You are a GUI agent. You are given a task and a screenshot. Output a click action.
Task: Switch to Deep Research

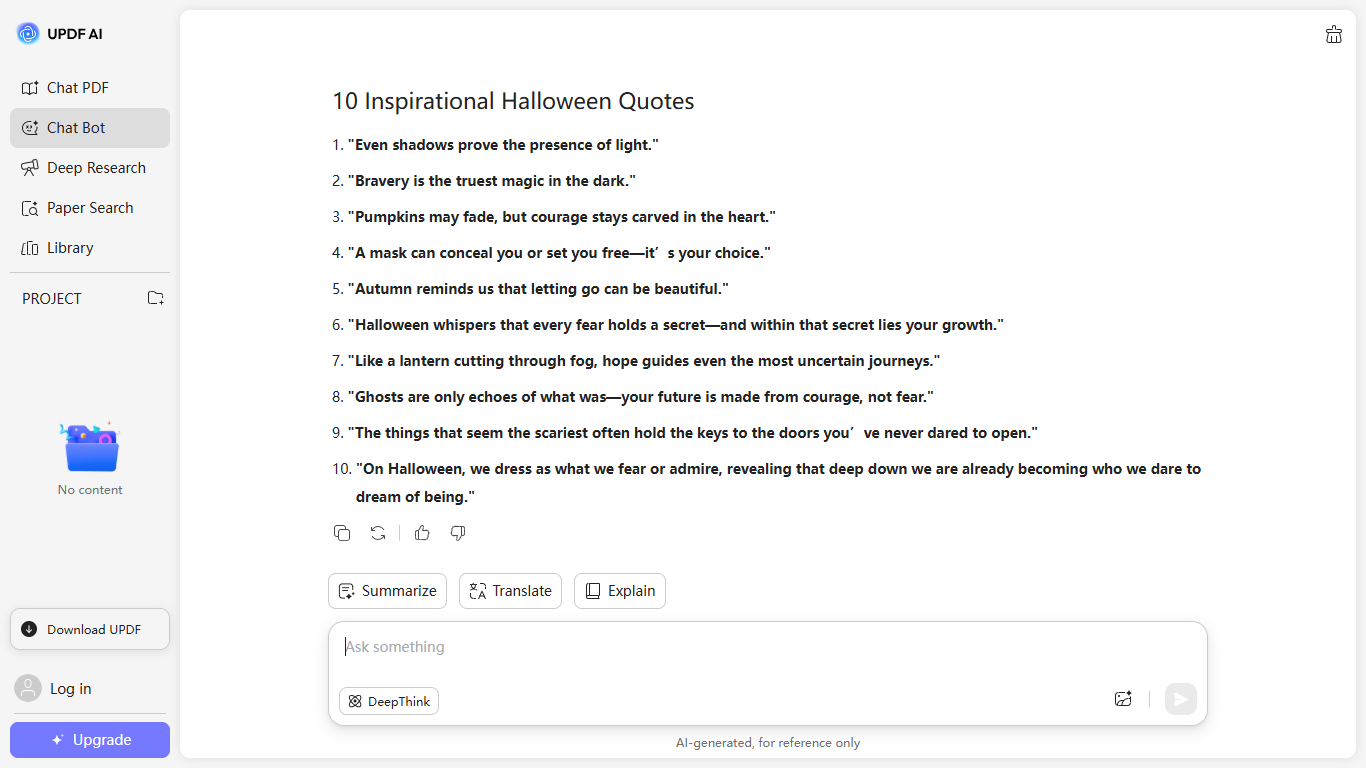click(96, 167)
